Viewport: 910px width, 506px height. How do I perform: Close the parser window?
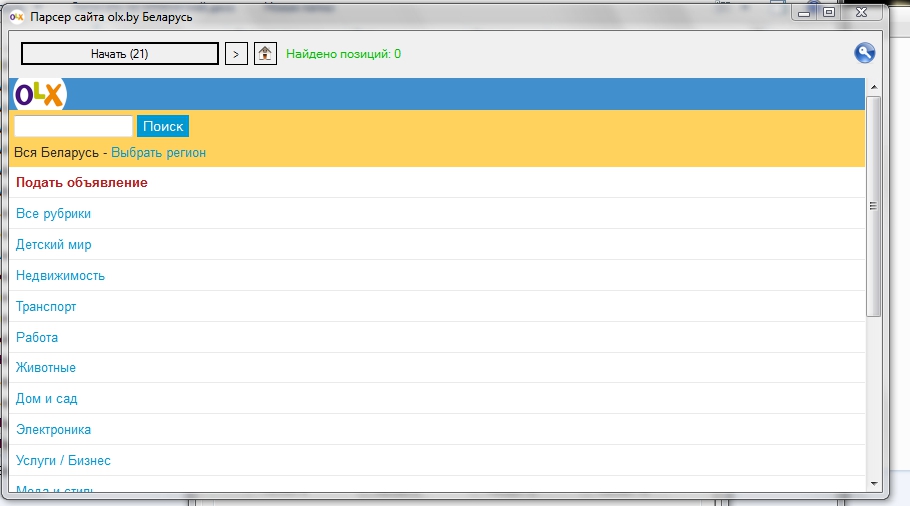(861, 12)
